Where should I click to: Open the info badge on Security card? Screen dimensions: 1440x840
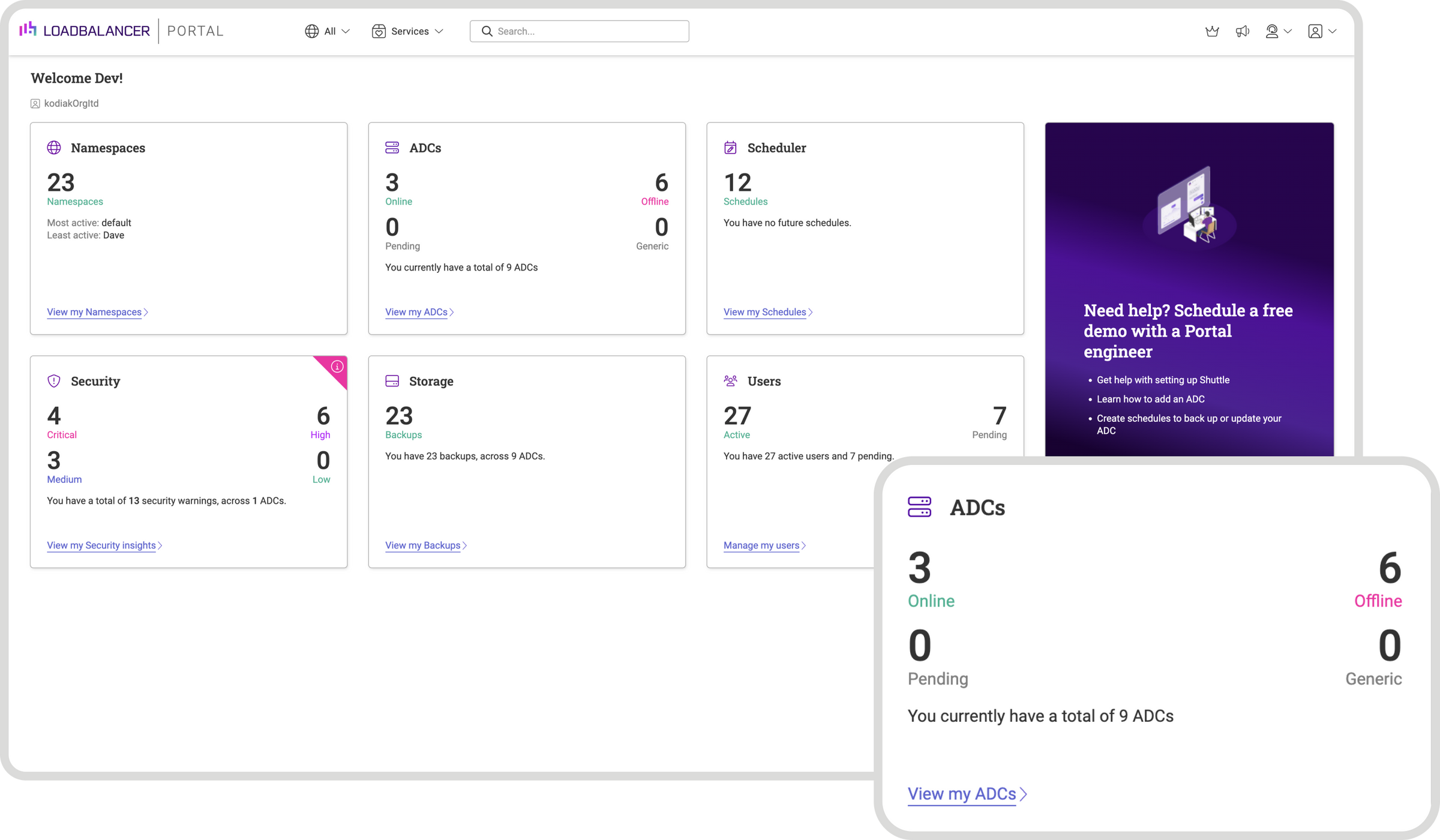[337, 365]
